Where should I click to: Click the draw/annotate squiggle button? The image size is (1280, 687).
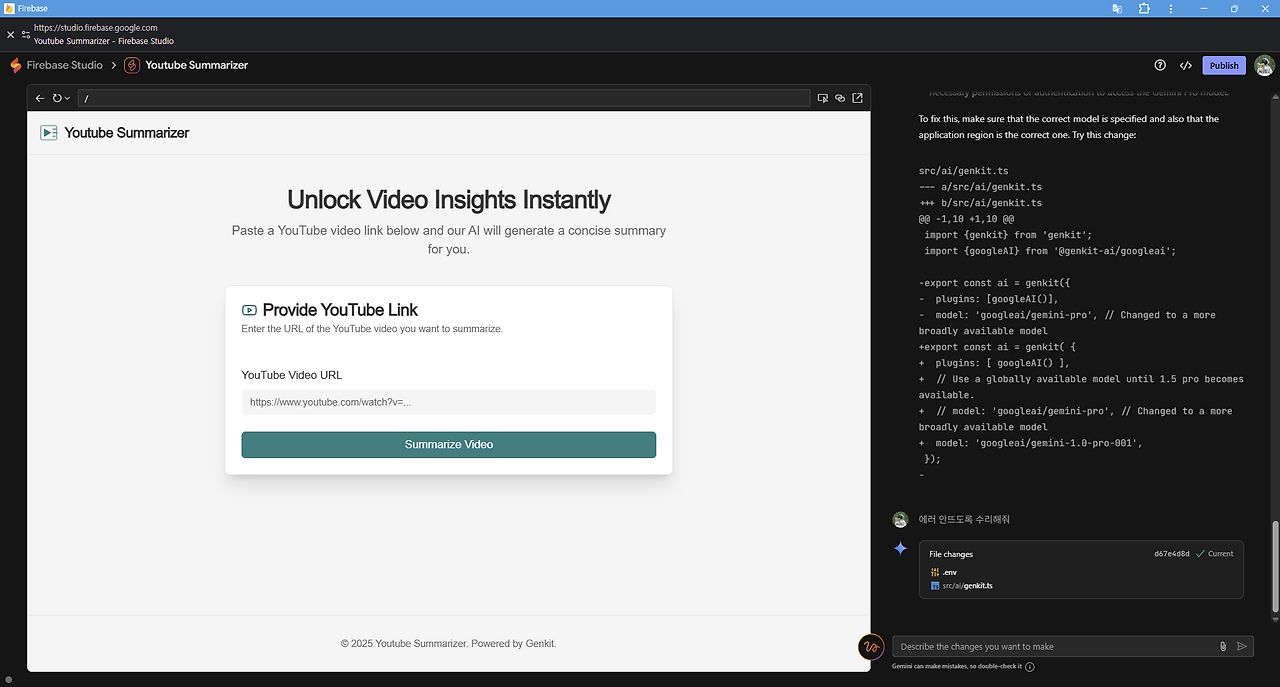pos(871,646)
